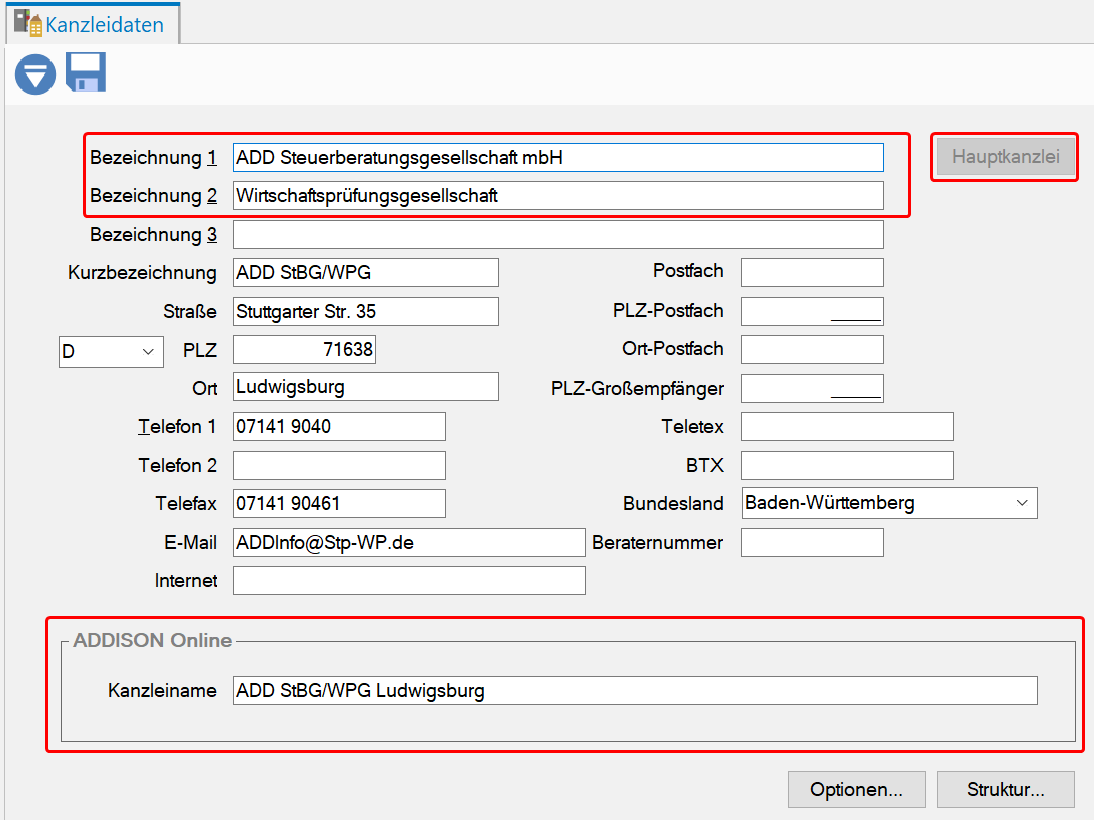Viewport: 1094px width, 820px height.
Task: Focus the Teletex input field
Action: (x=847, y=426)
